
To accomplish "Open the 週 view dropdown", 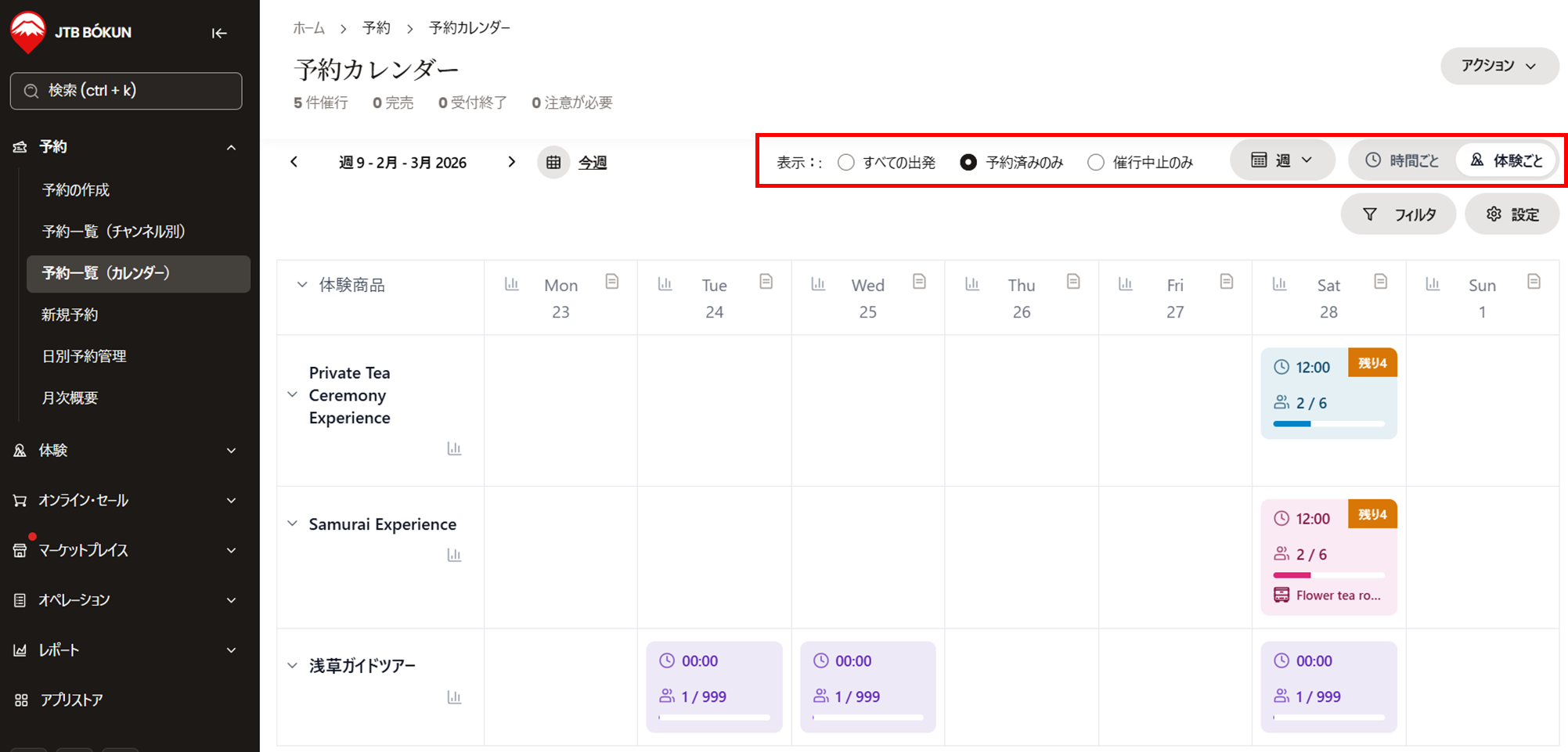I will click(1281, 160).
